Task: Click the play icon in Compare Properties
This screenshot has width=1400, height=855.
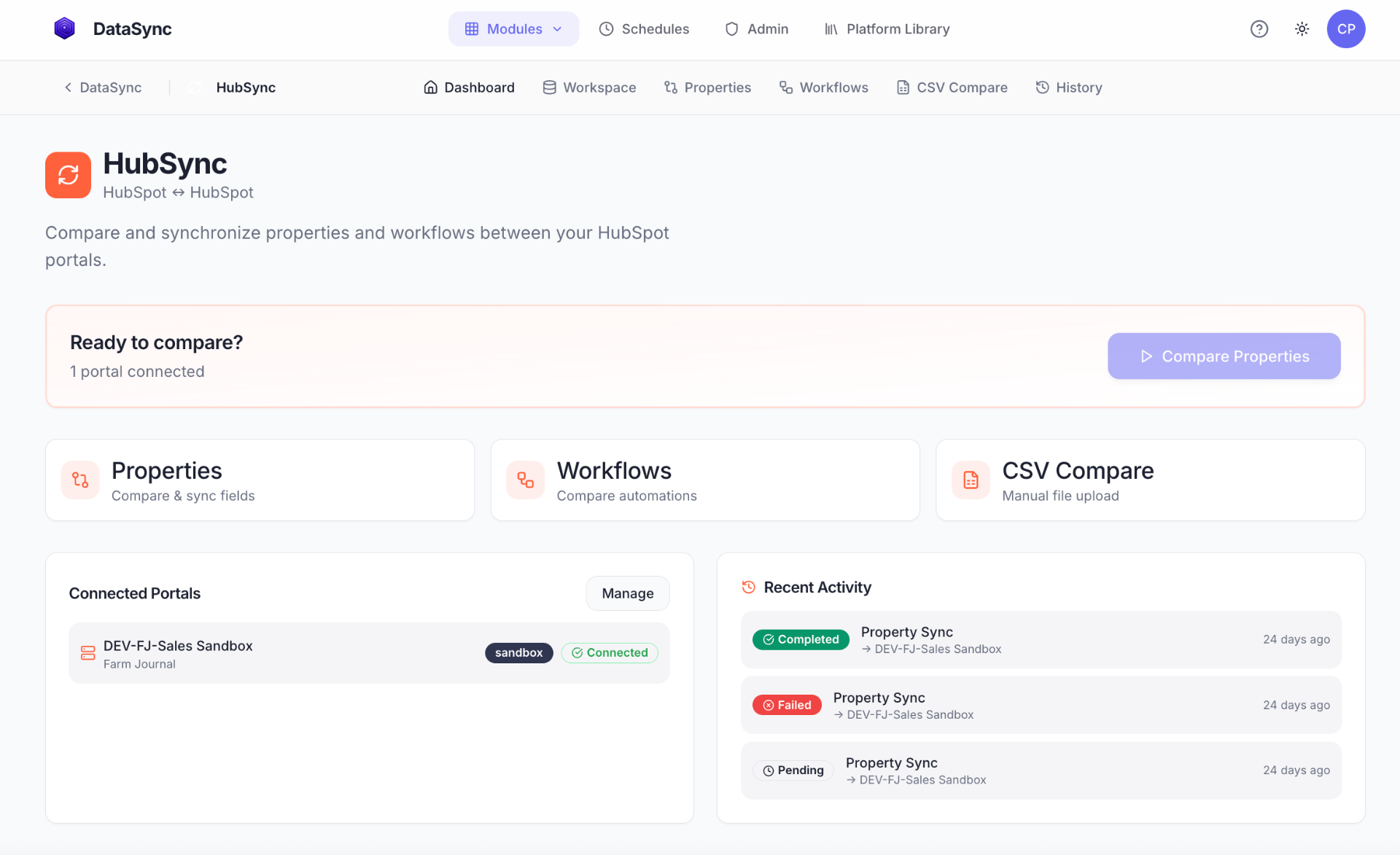Action: click(1146, 356)
